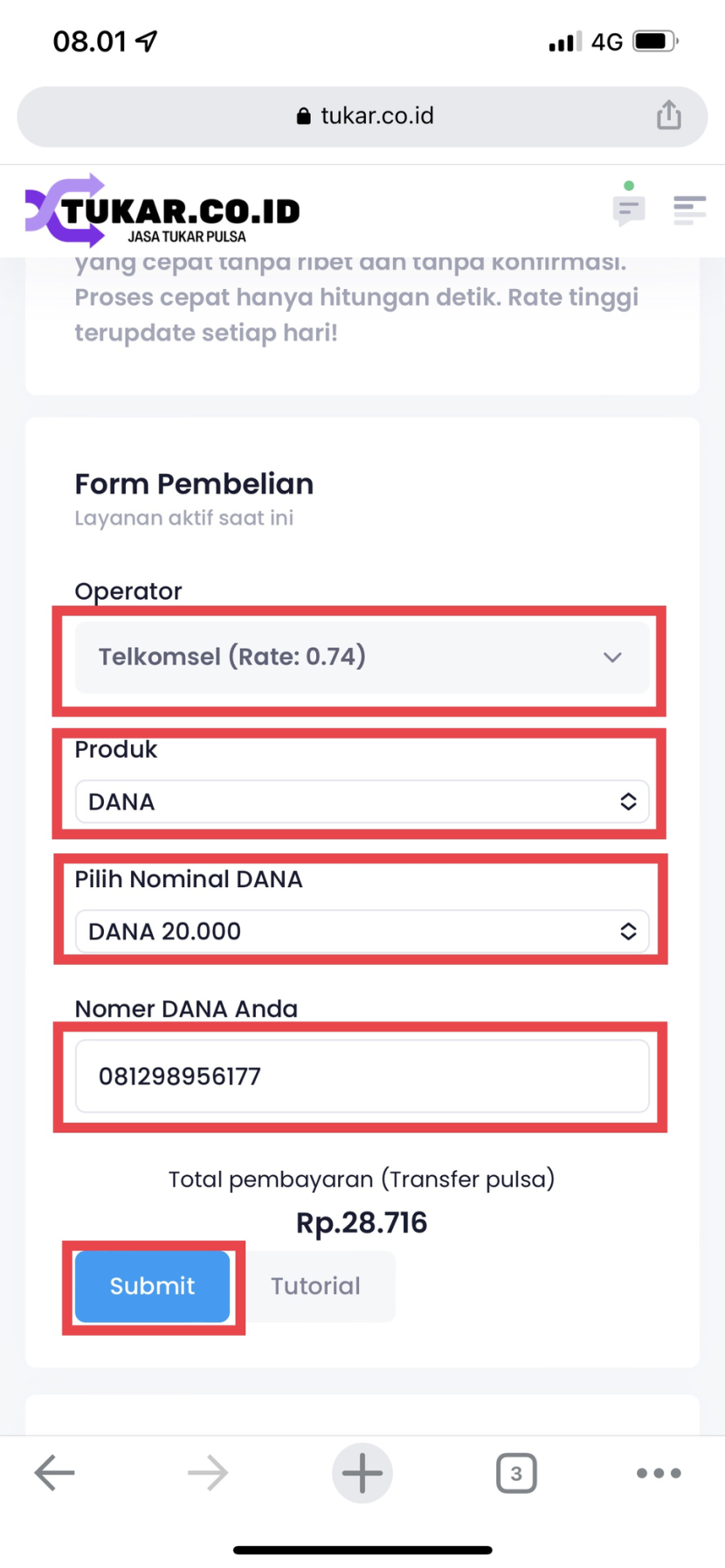Tap the browser forward arrow

208,1473
